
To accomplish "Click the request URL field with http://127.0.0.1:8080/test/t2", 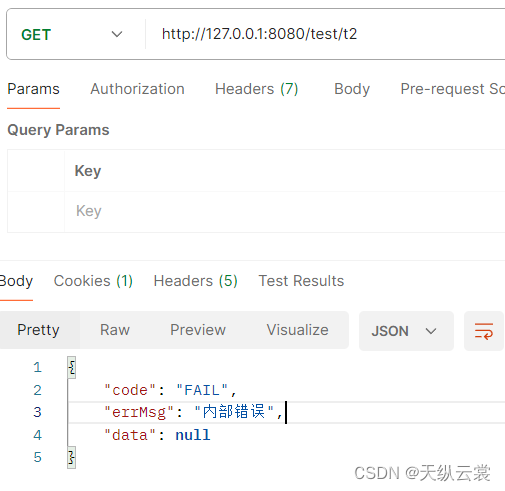I will (259, 34).
